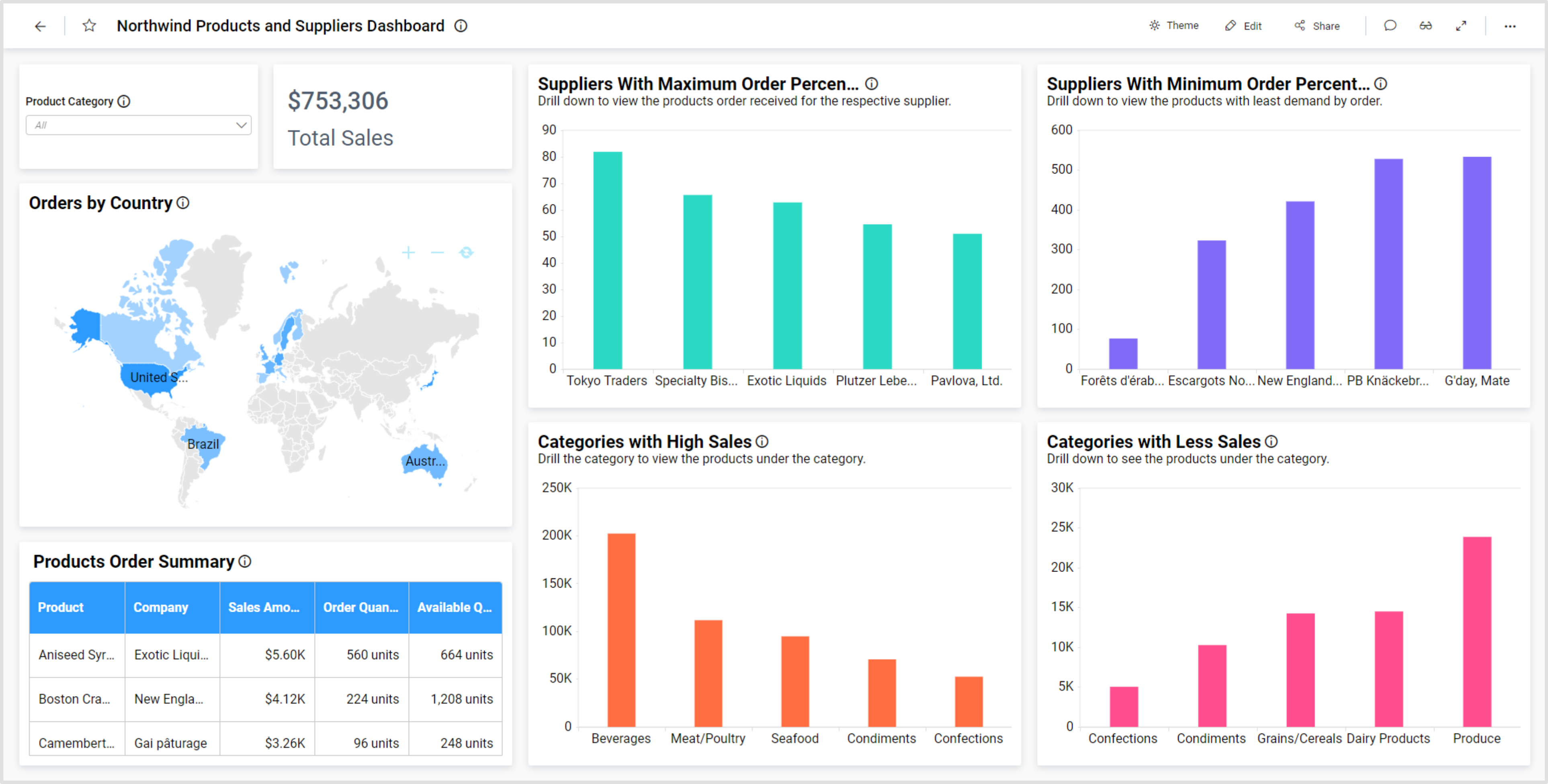Open the Share options
Viewport: 1548px width, 784px height.
click(x=1316, y=26)
